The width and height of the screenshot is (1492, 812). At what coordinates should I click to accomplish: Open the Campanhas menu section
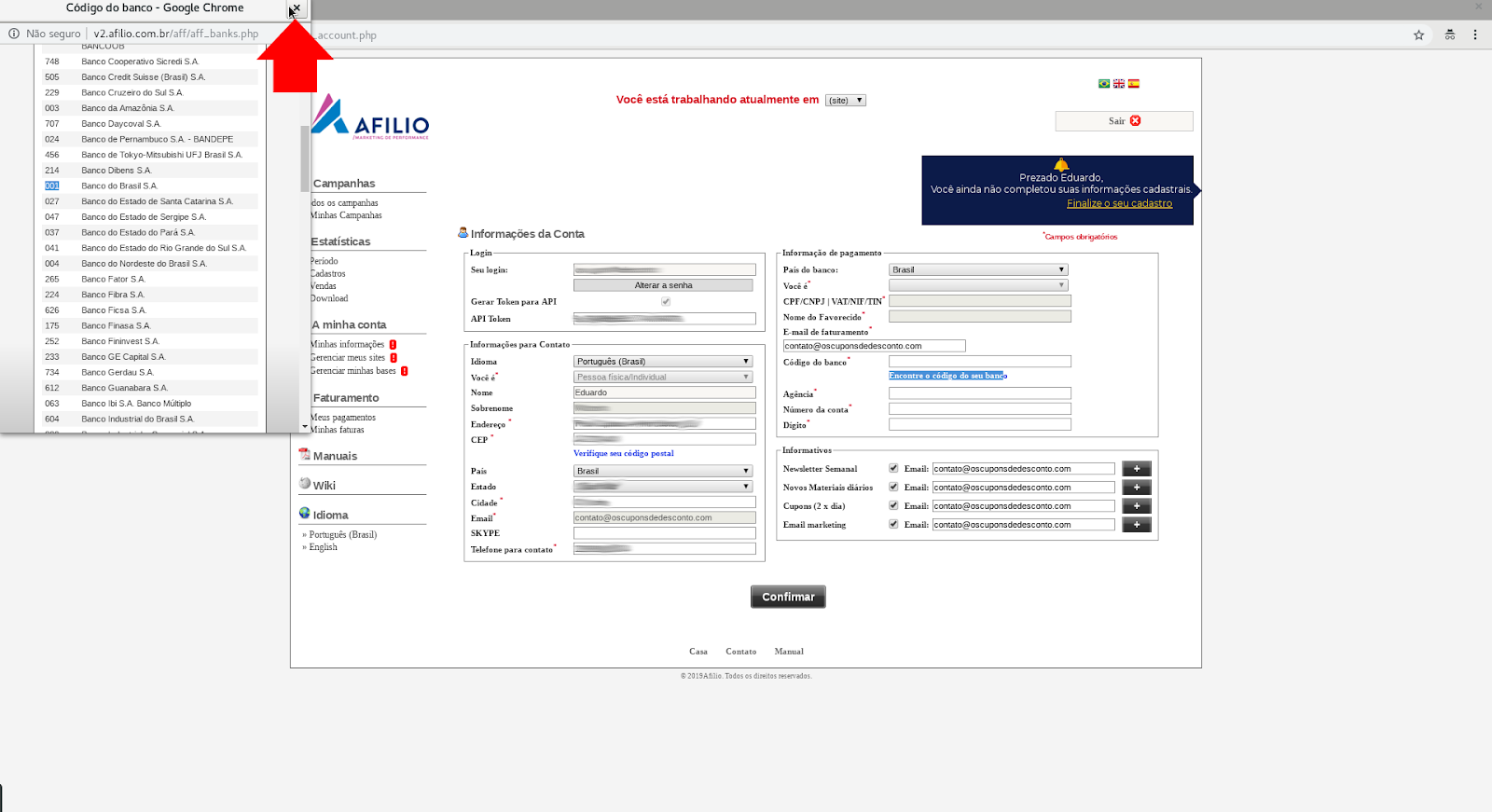(344, 184)
